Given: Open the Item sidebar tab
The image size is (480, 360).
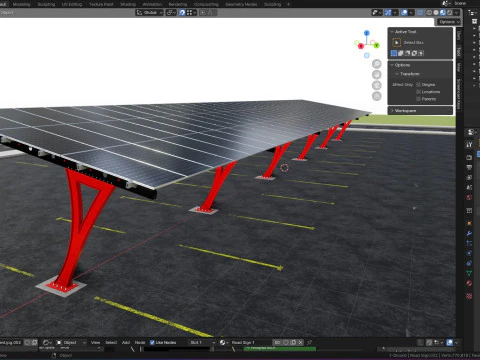Looking at the screenshot, I should (x=459, y=36).
